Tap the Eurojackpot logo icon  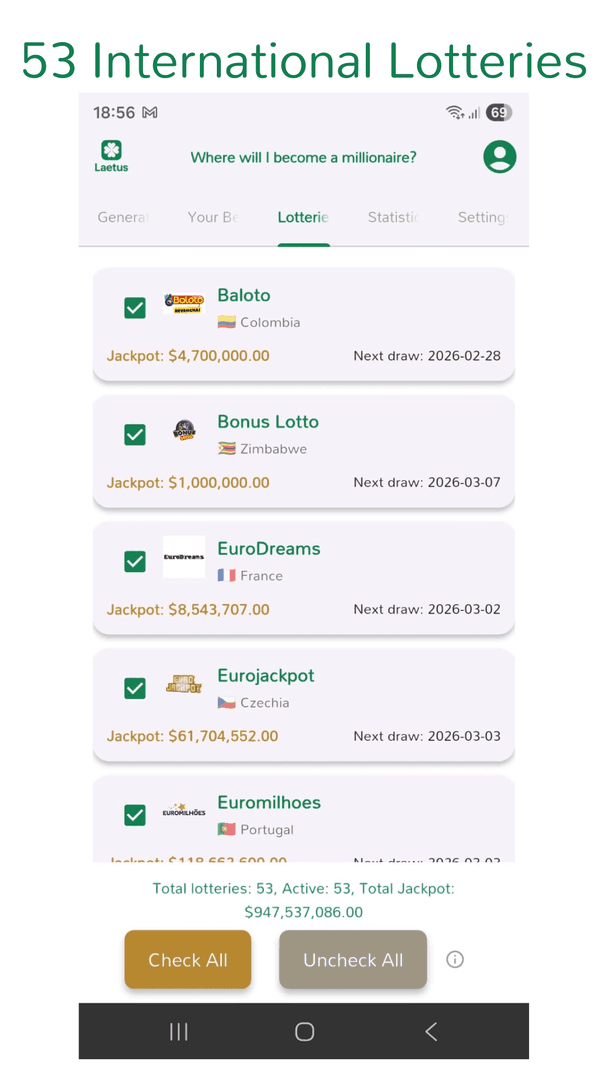coord(184,684)
